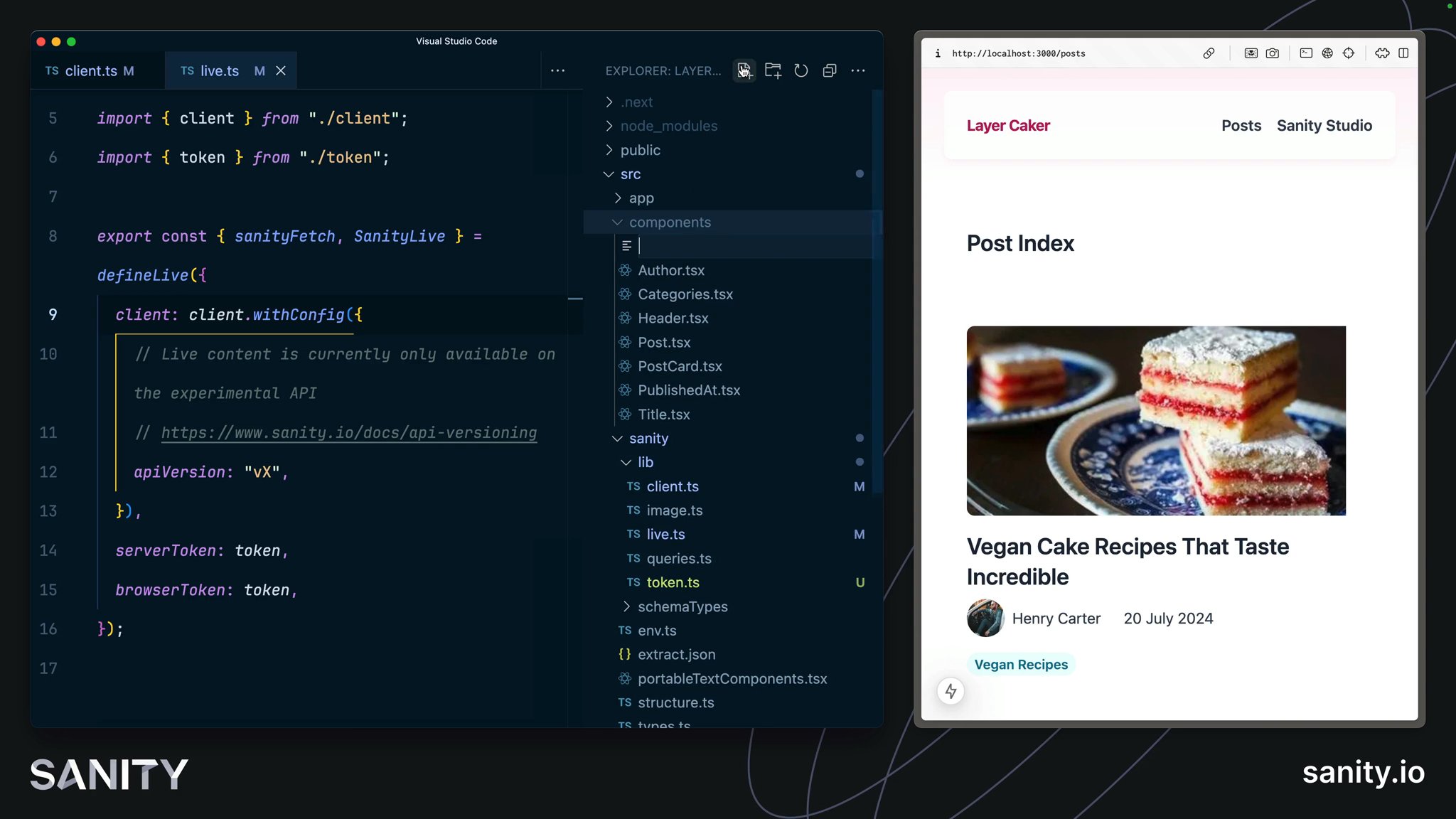Open Sanity Studio nav link
Viewport: 1456px width, 819px height.
point(1324,126)
